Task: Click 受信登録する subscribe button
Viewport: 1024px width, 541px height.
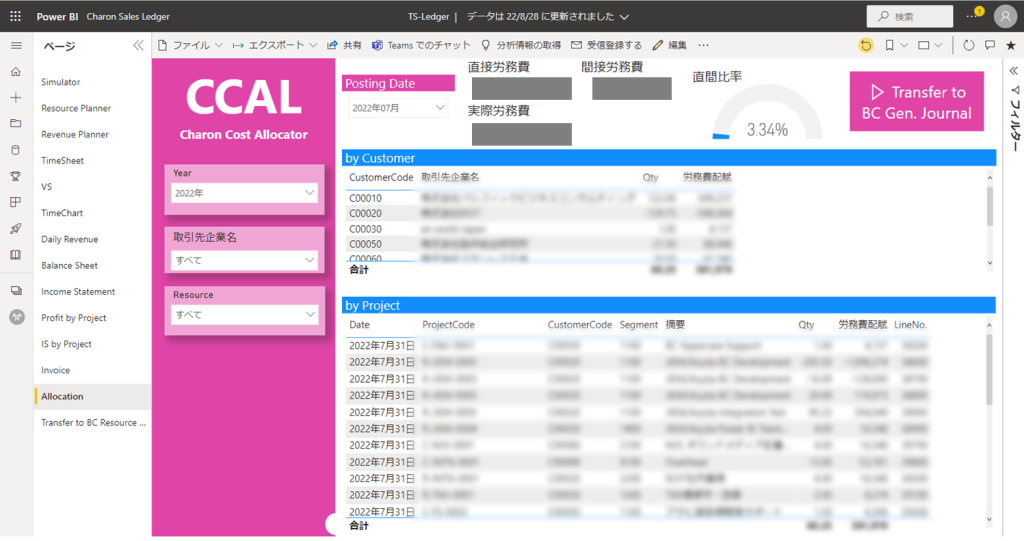Action: point(607,45)
